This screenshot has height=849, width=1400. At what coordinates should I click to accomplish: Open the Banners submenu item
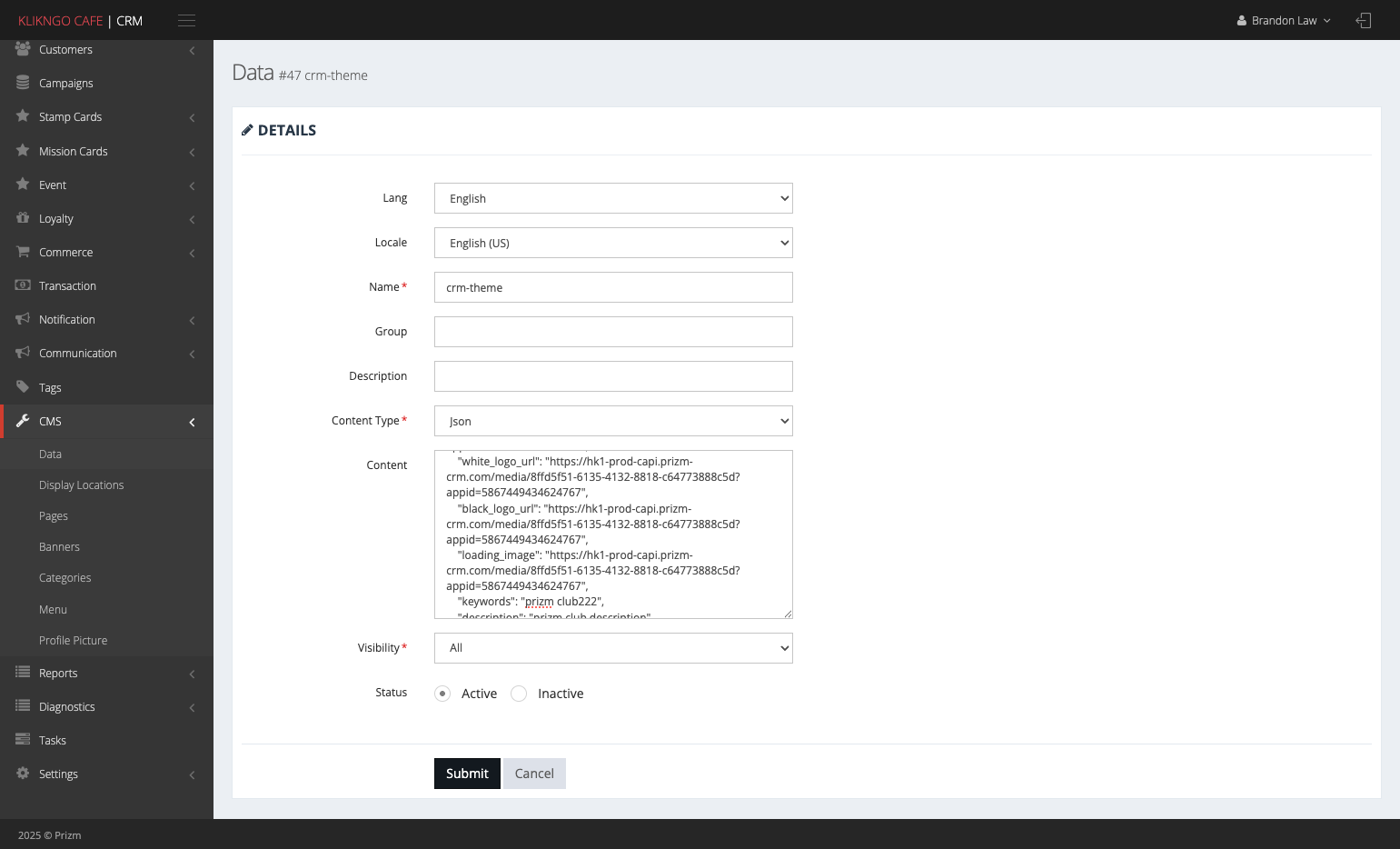tap(59, 547)
